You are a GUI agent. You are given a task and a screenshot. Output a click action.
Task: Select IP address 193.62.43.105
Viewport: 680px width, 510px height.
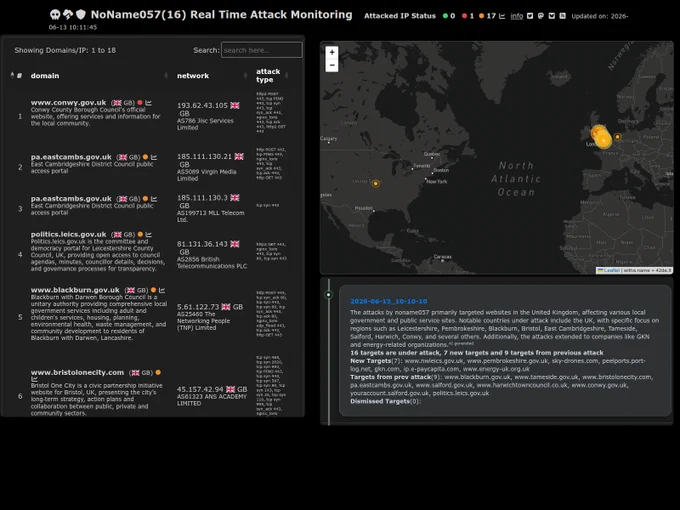pos(202,105)
